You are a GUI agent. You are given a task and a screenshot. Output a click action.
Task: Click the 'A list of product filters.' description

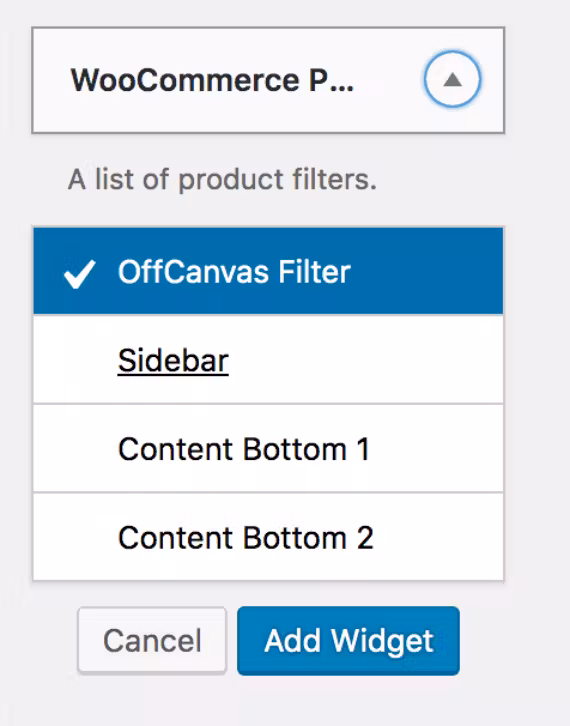click(222, 180)
